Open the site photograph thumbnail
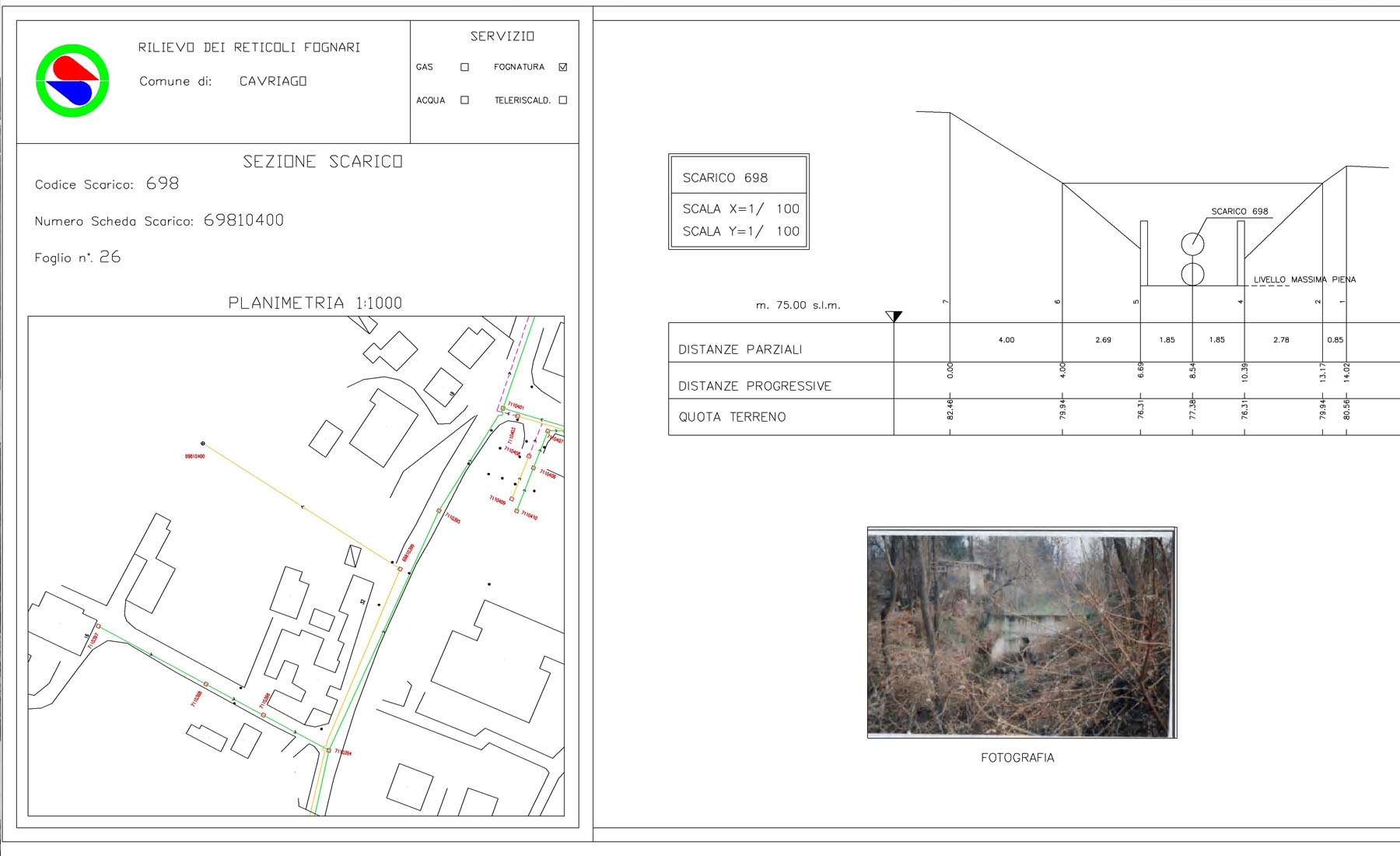Image resolution: width=1400 pixels, height=856 pixels. click(x=1021, y=632)
